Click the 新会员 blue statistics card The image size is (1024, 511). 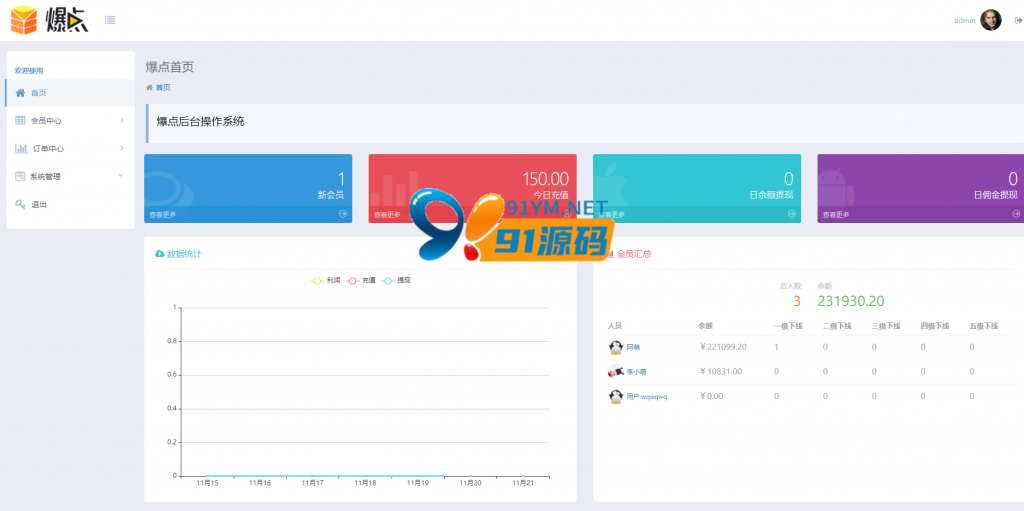248,188
